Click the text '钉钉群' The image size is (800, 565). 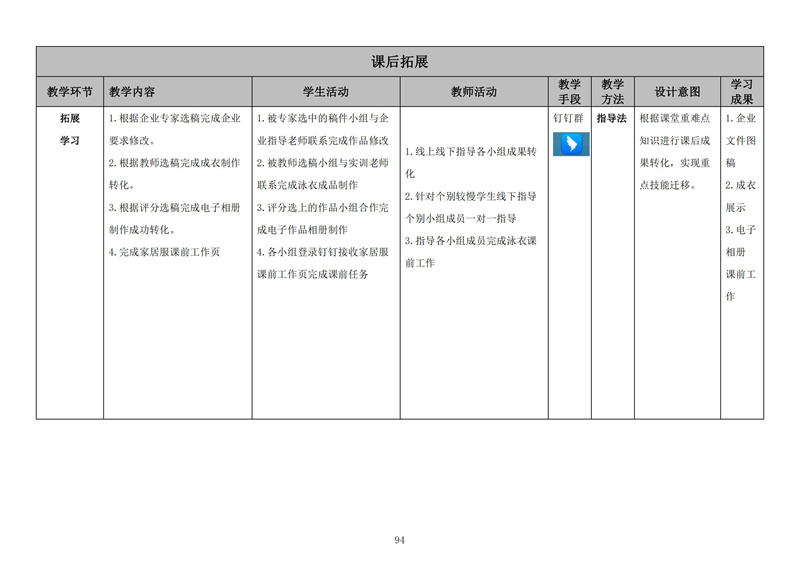[x=568, y=118]
